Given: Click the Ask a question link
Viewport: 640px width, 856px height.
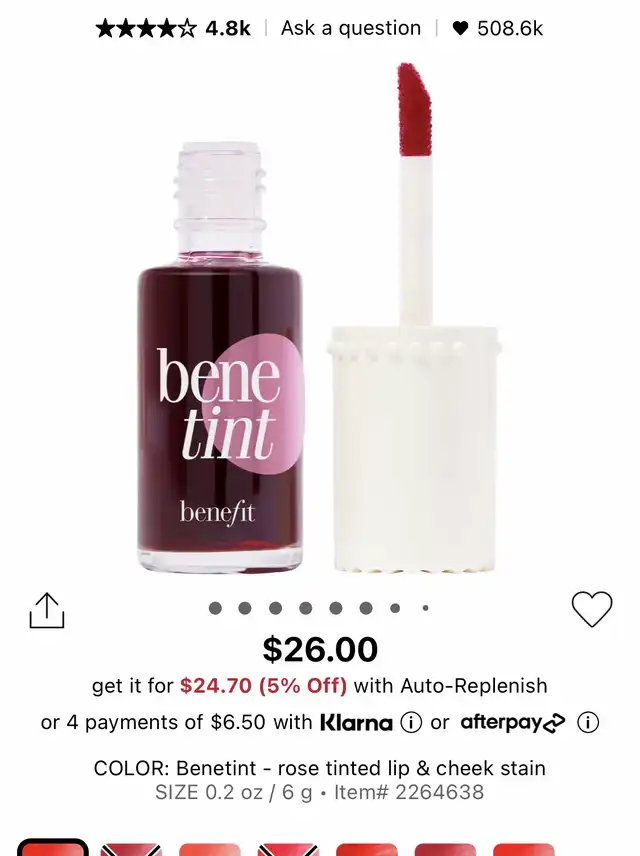Looking at the screenshot, I should click(351, 28).
